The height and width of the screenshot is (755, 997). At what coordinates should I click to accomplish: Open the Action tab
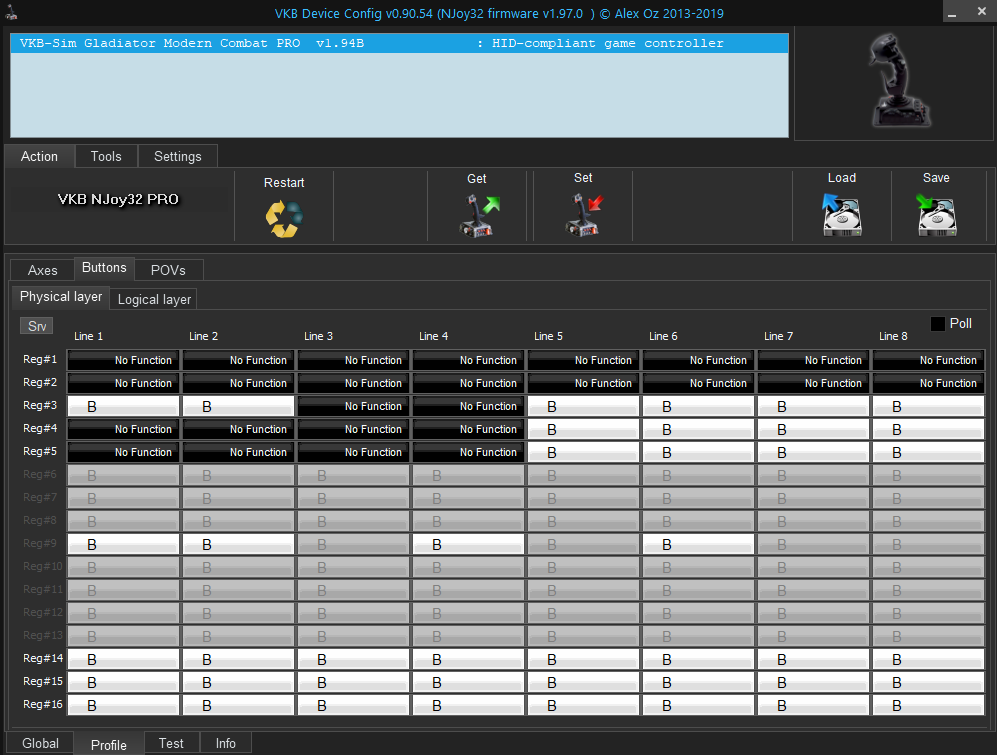pyautogui.click(x=39, y=156)
